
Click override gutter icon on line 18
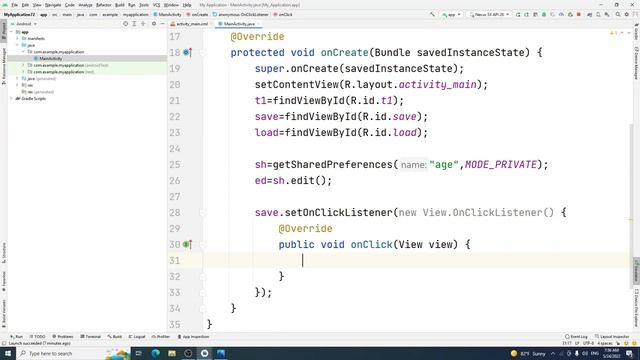click(x=187, y=52)
